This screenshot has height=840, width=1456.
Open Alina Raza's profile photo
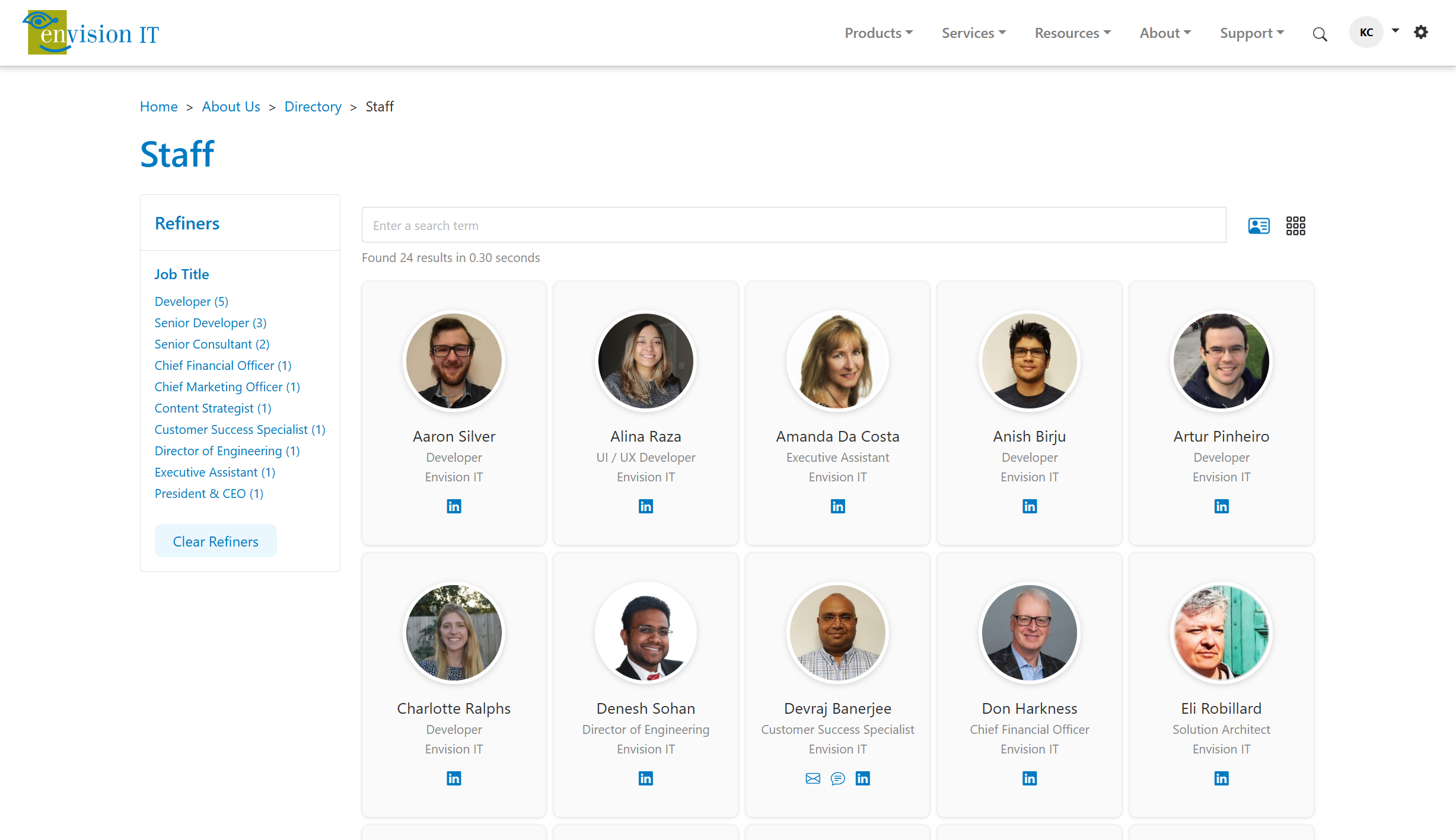click(x=646, y=361)
